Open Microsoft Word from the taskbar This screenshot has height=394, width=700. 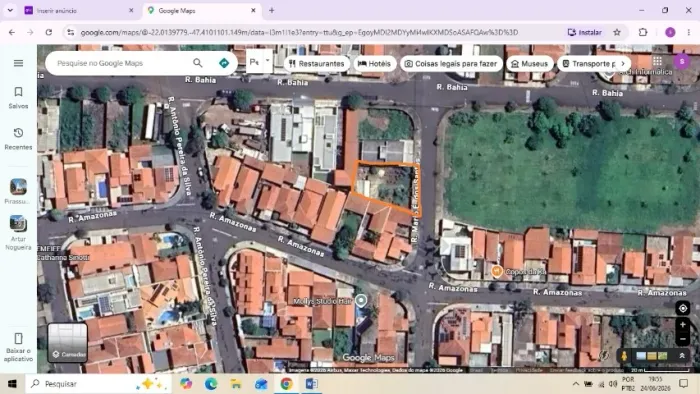pos(312,384)
